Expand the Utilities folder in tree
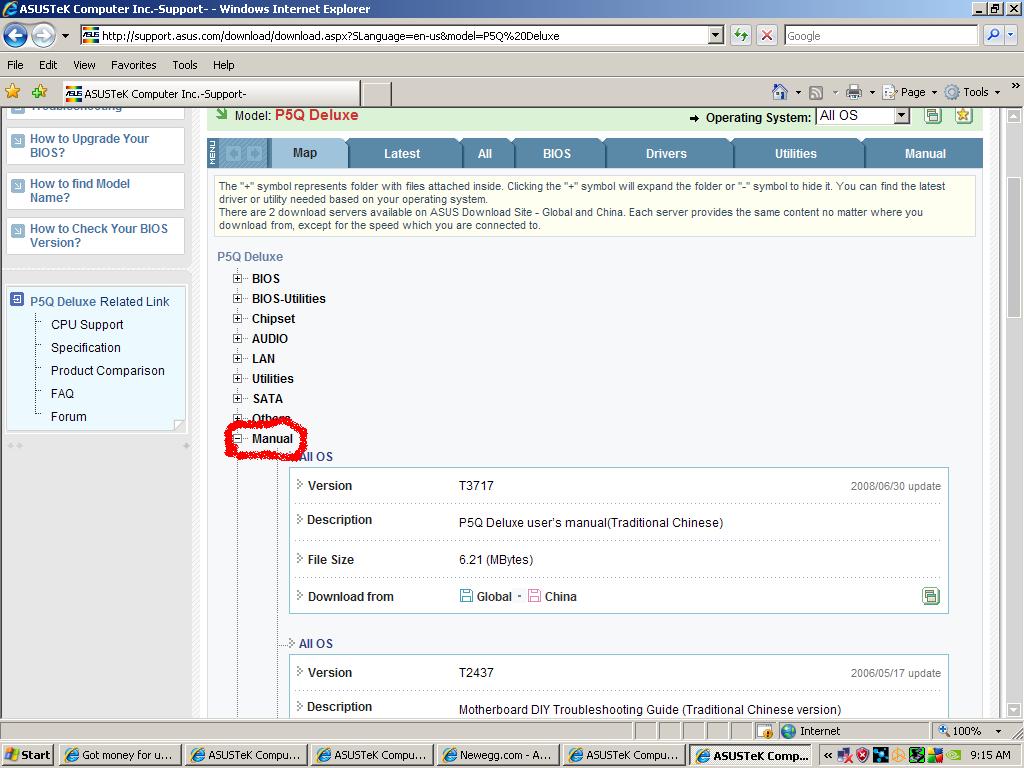 [x=238, y=378]
